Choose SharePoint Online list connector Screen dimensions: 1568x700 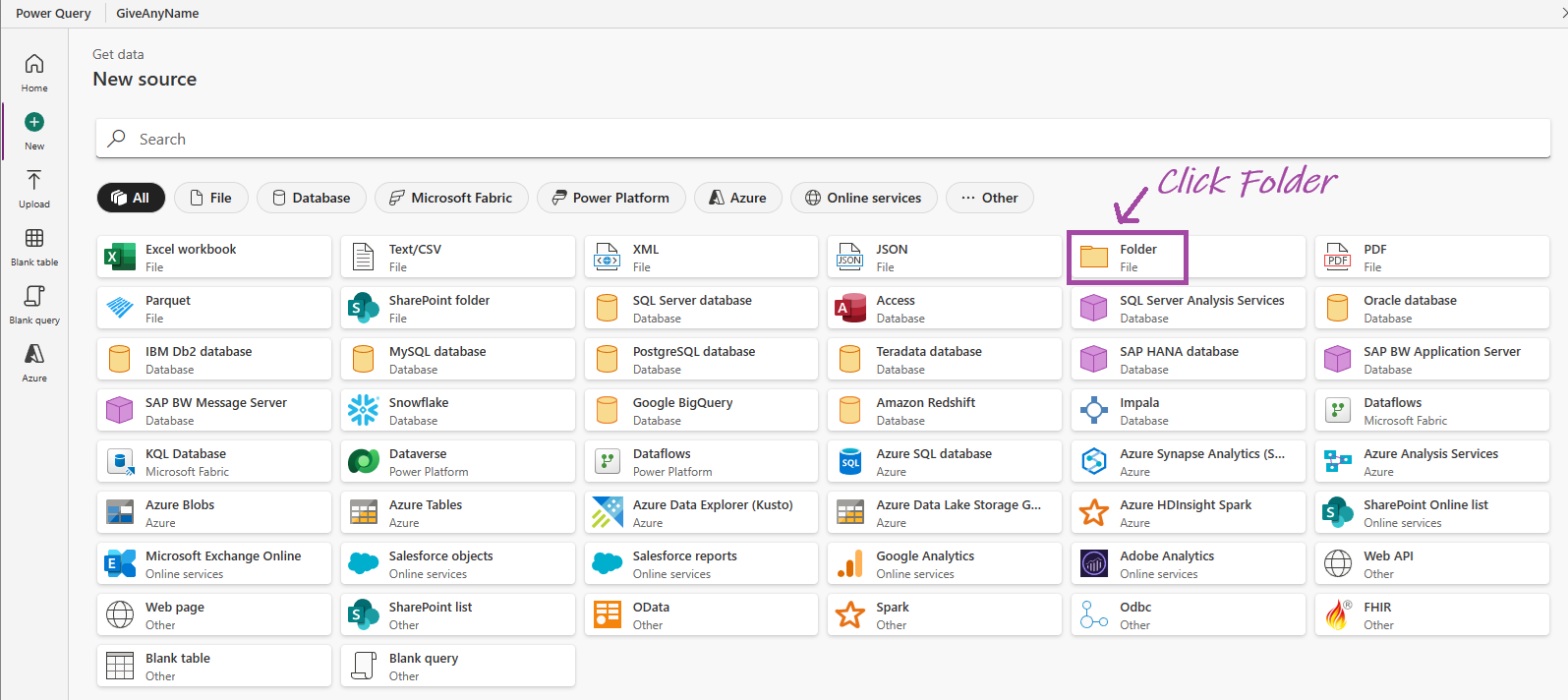pos(1432,513)
